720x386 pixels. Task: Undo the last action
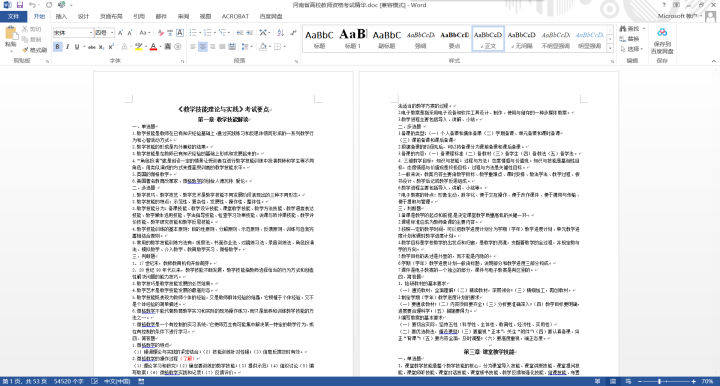(32, 5)
